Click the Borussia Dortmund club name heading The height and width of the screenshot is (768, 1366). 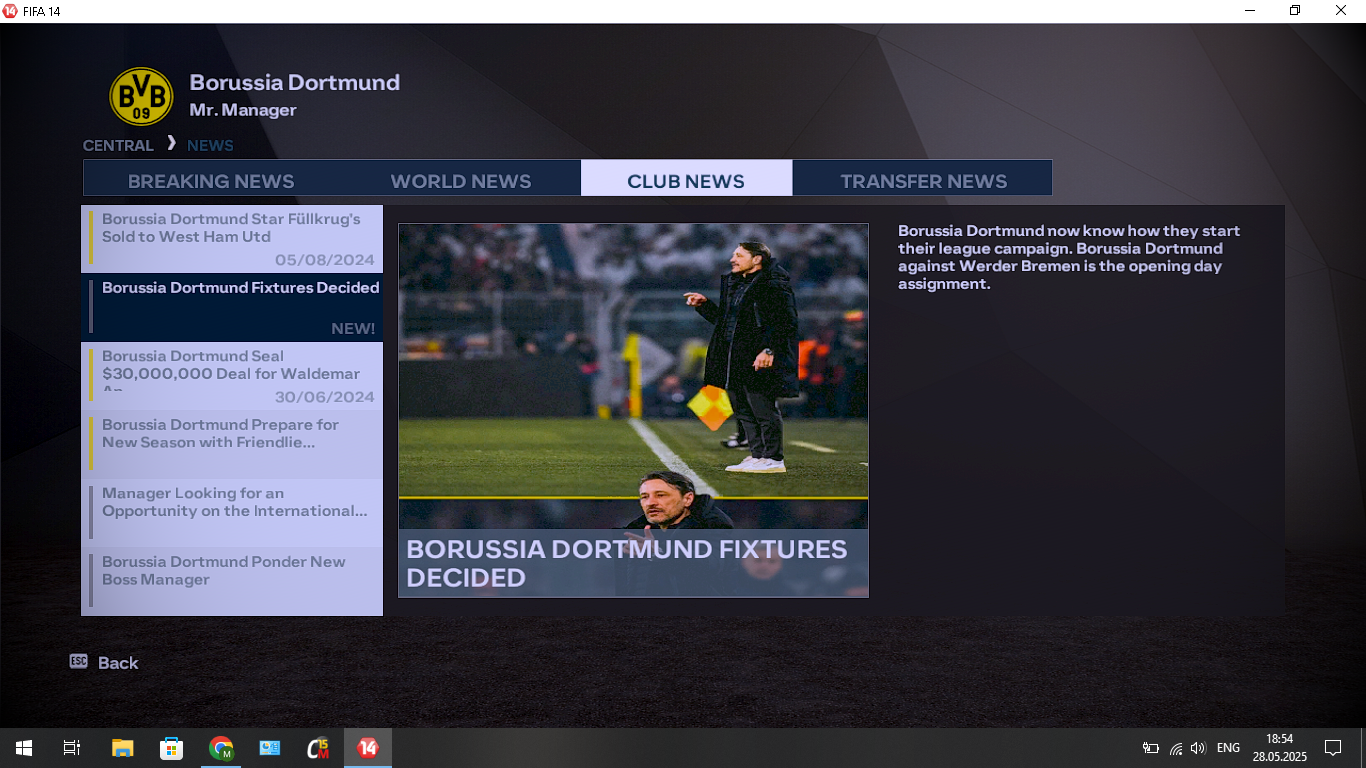[295, 82]
